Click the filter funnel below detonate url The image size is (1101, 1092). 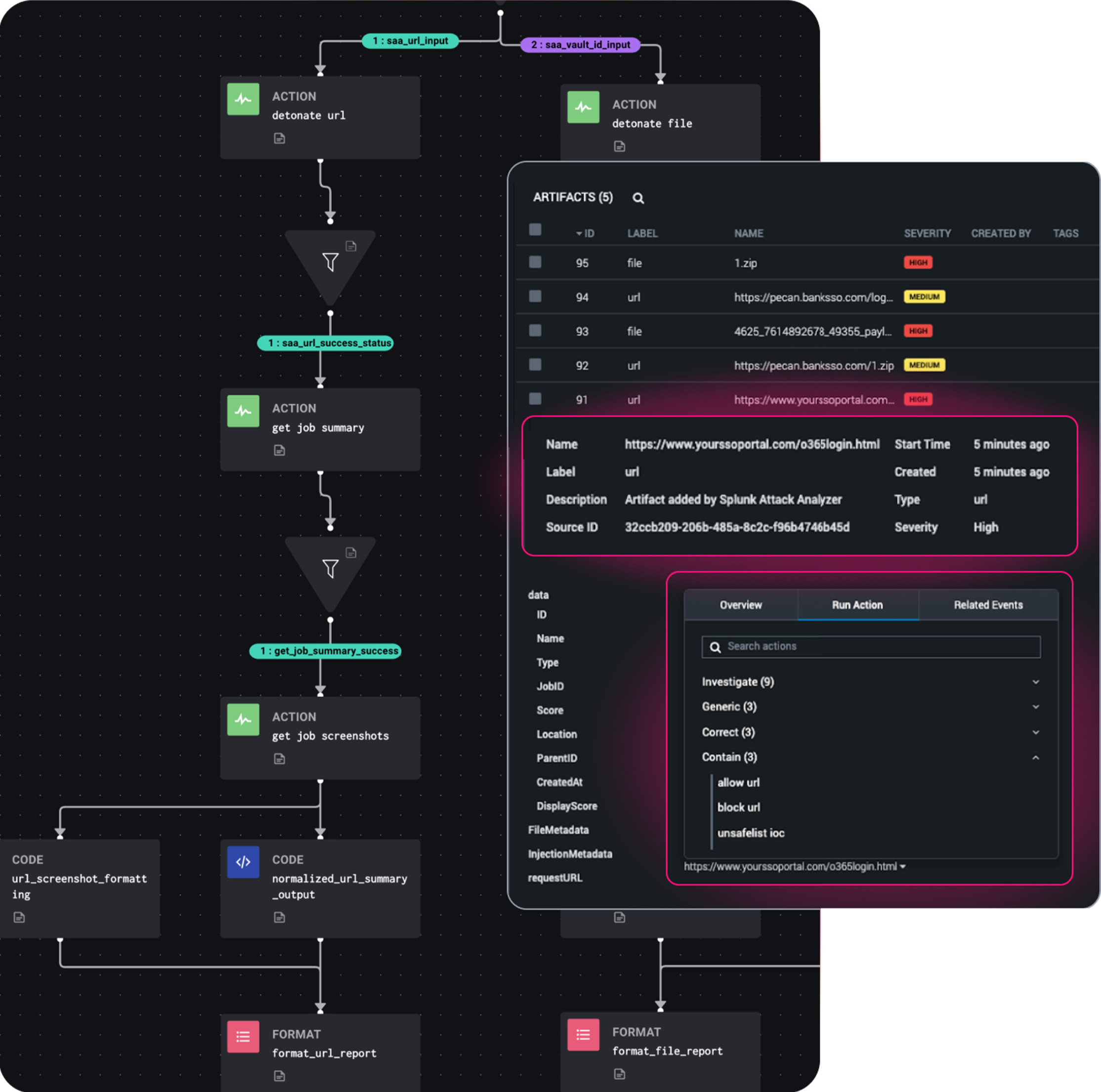(330, 262)
